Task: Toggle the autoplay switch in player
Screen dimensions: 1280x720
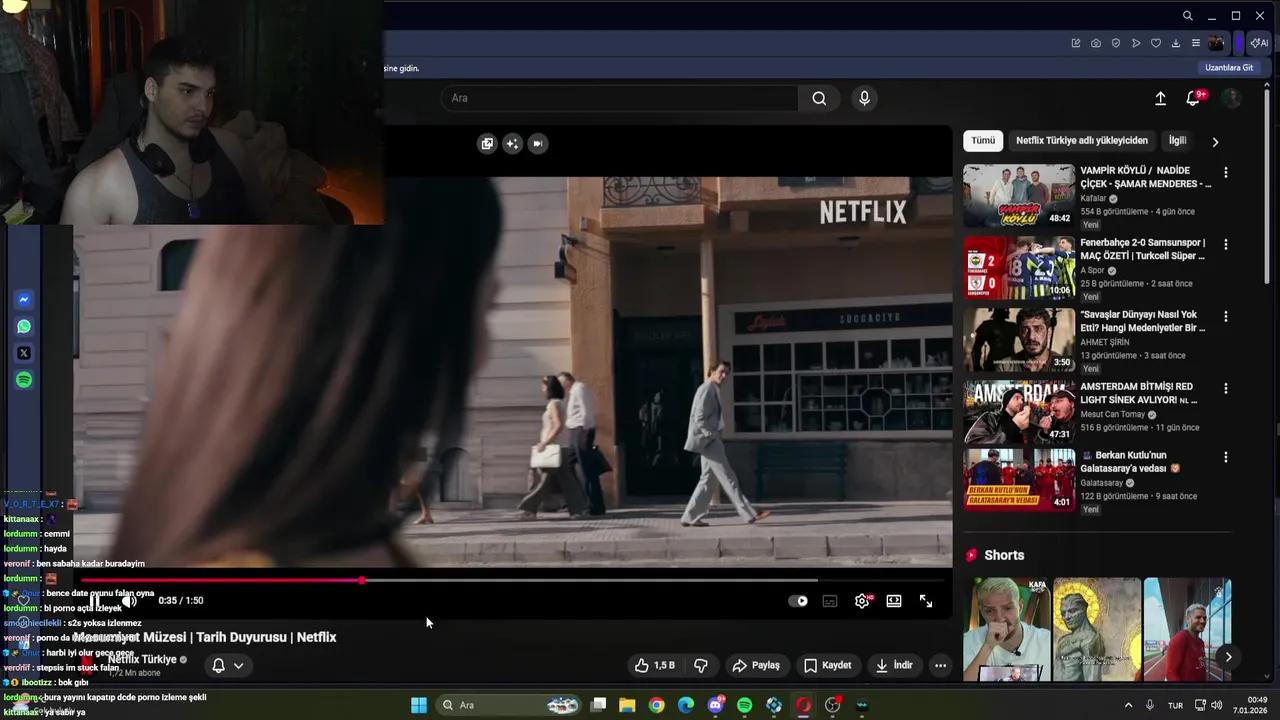Action: click(798, 601)
